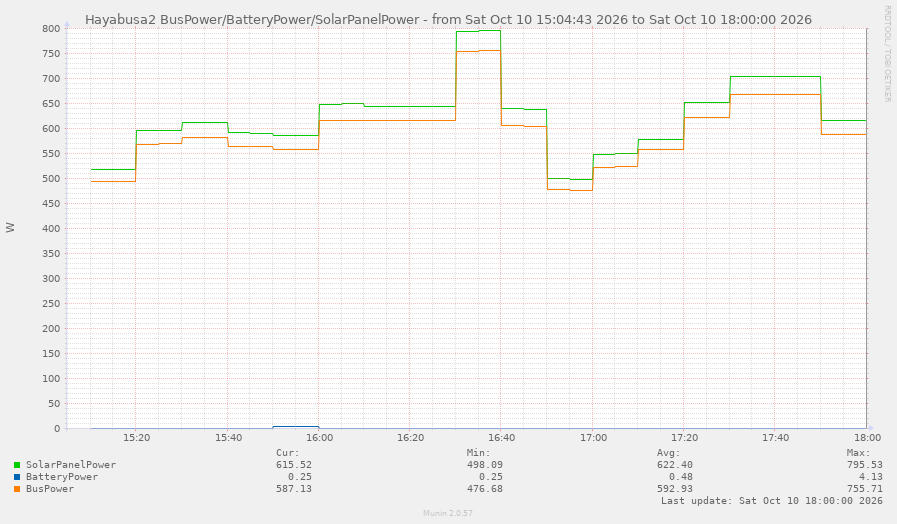Viewport: 897px width, 524px height.
Task: Click the blue BatteryPower bump before 16:00
Action: tap(296, 427)
